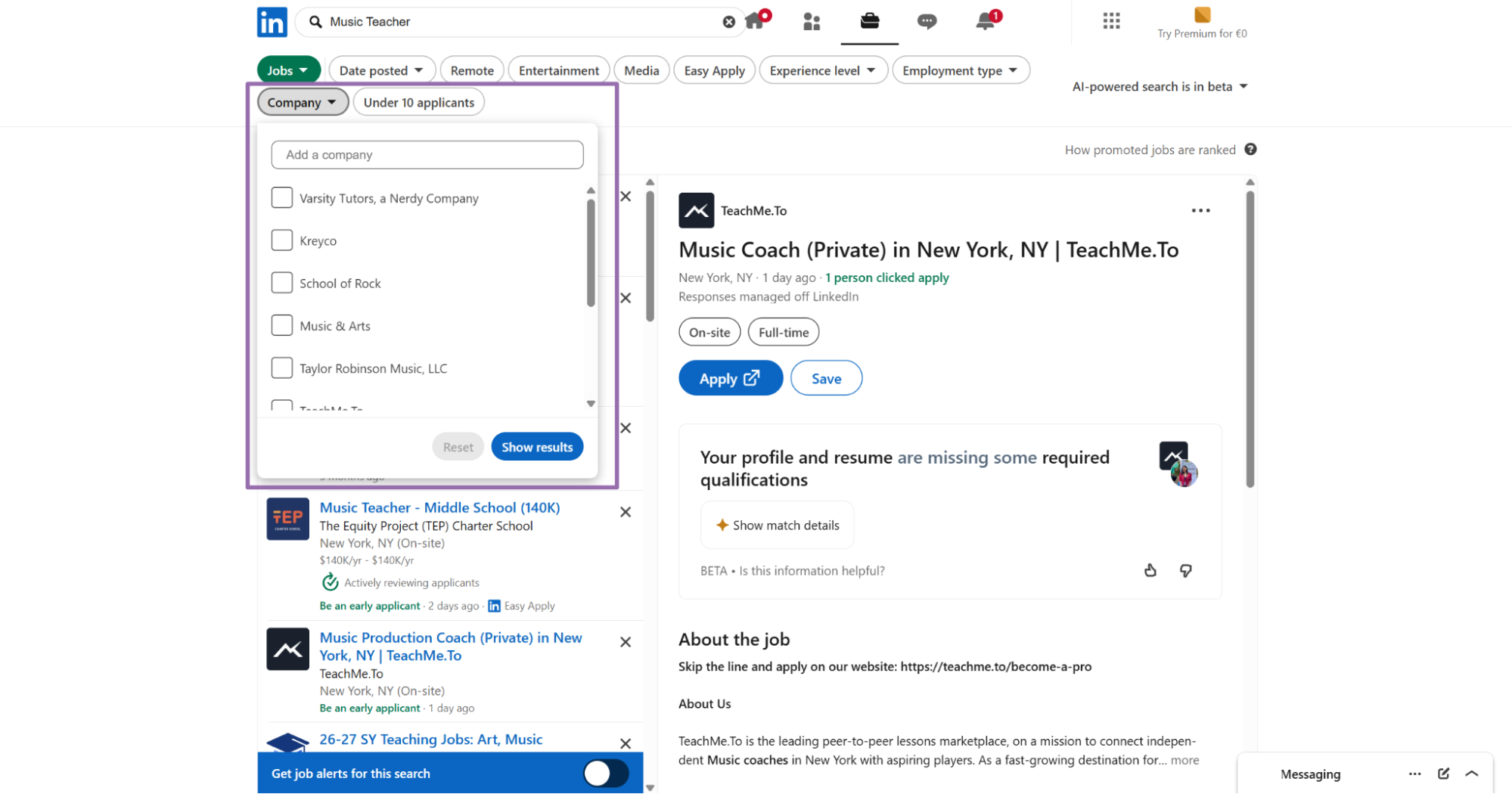Click How promoted jobs are ranked

[1150, 150]
